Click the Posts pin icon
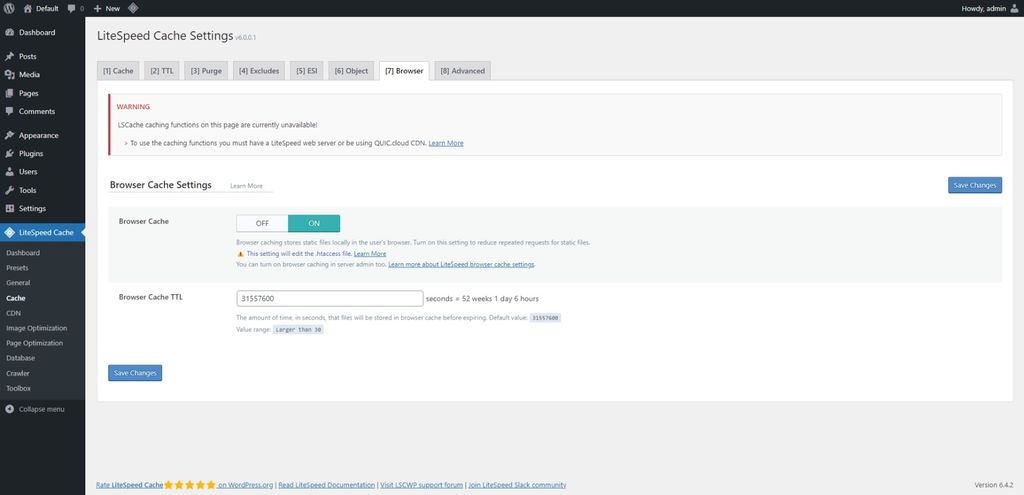 click(x=9, y=57)
